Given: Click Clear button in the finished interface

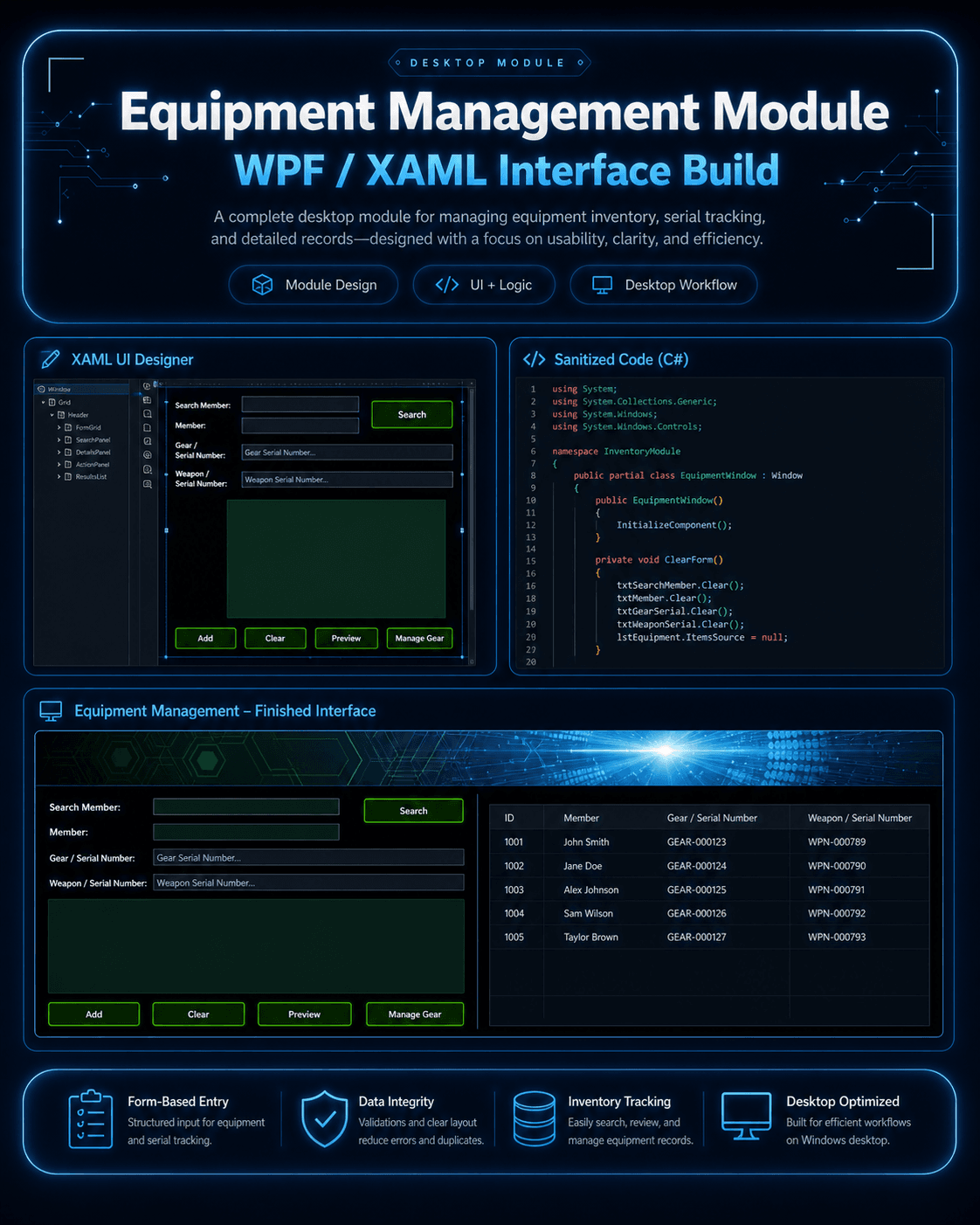Looking at the screenshot, I should [198, 1014].
